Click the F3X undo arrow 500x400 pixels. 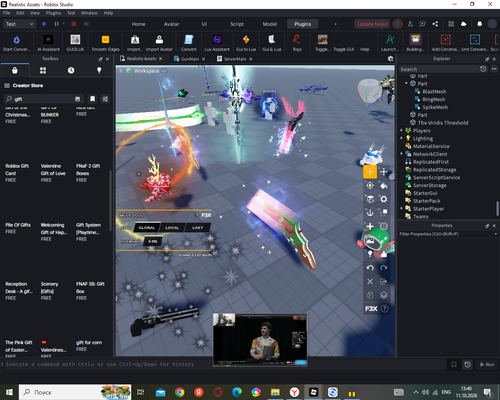pos(370,268)
